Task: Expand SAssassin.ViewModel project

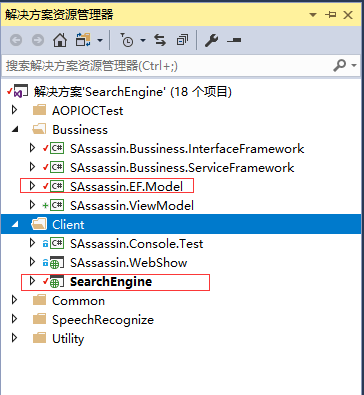Action: (32, 205)
